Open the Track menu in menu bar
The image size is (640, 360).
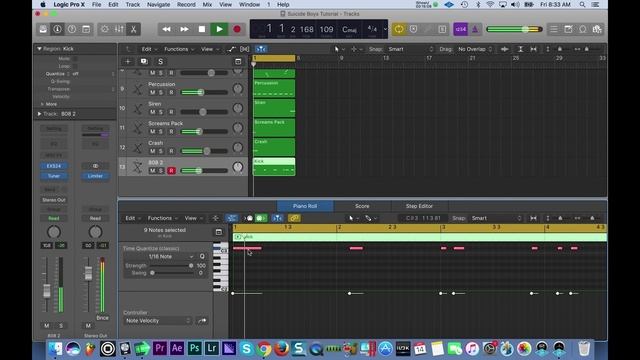[x=133, y=4]
